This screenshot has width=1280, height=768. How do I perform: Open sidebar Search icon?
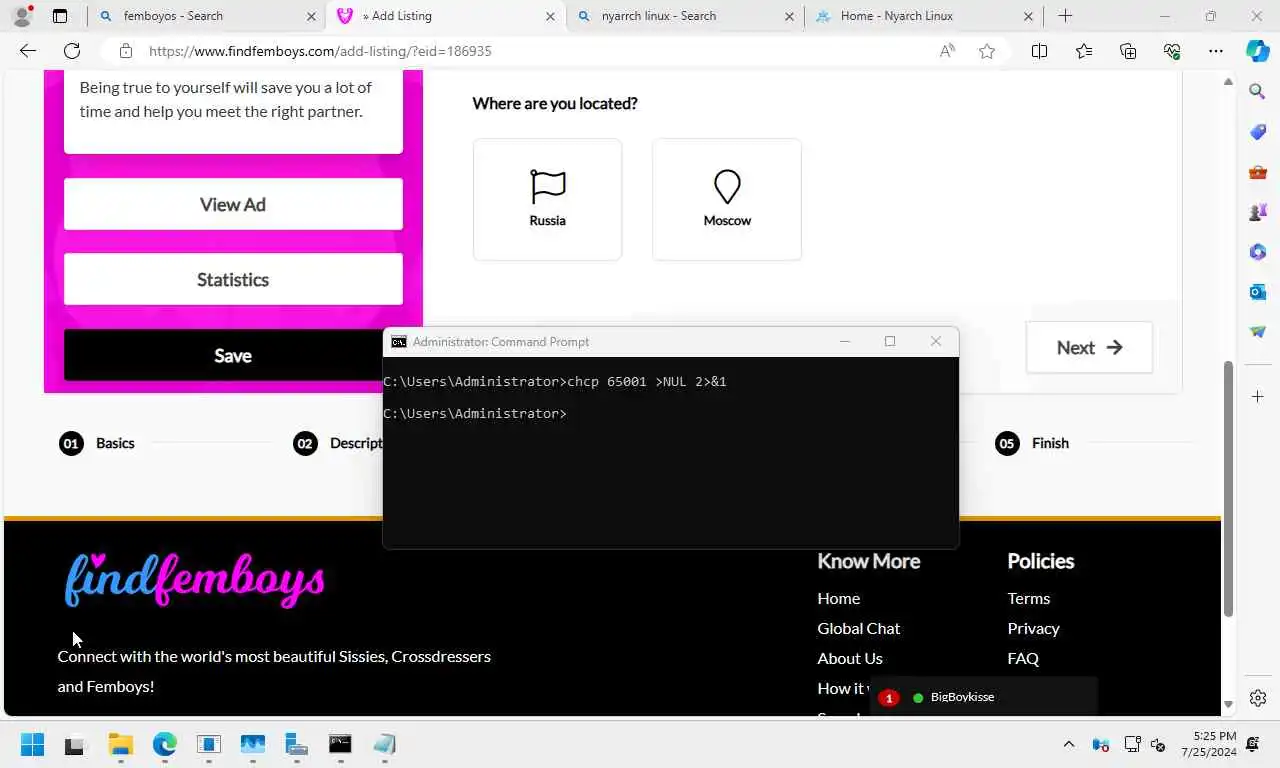1258,92
